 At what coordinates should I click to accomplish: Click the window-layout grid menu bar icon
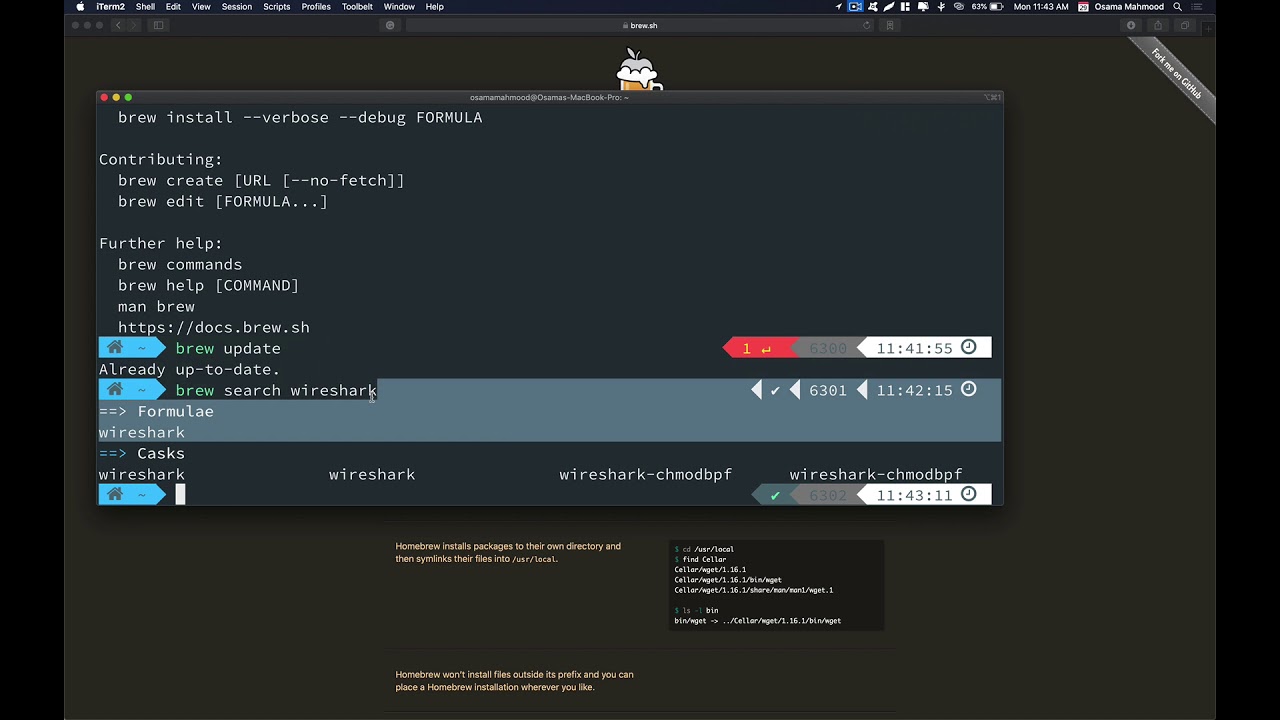(905, 7)
